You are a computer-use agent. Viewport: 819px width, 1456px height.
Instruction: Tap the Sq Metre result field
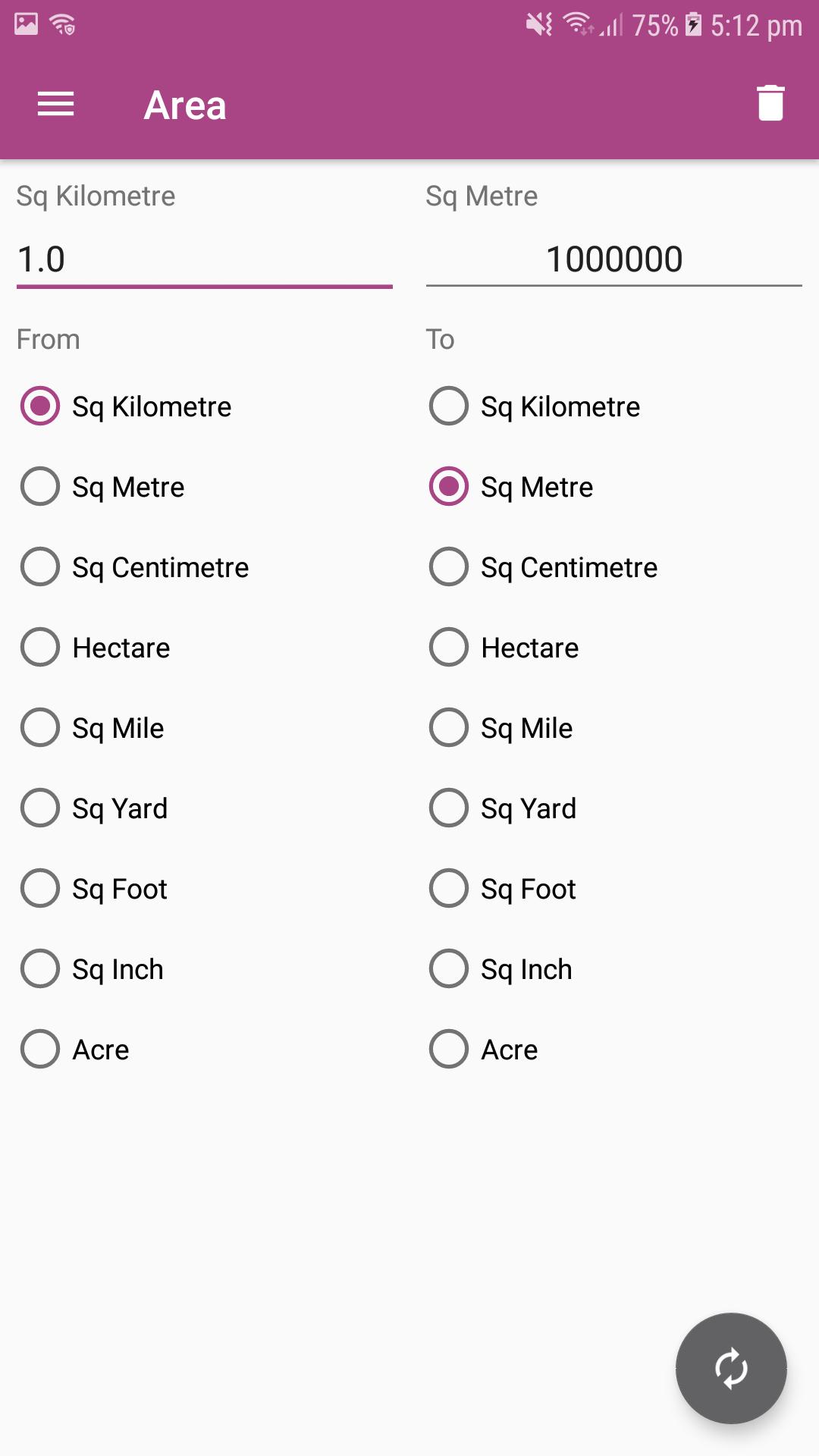(614, 259)
